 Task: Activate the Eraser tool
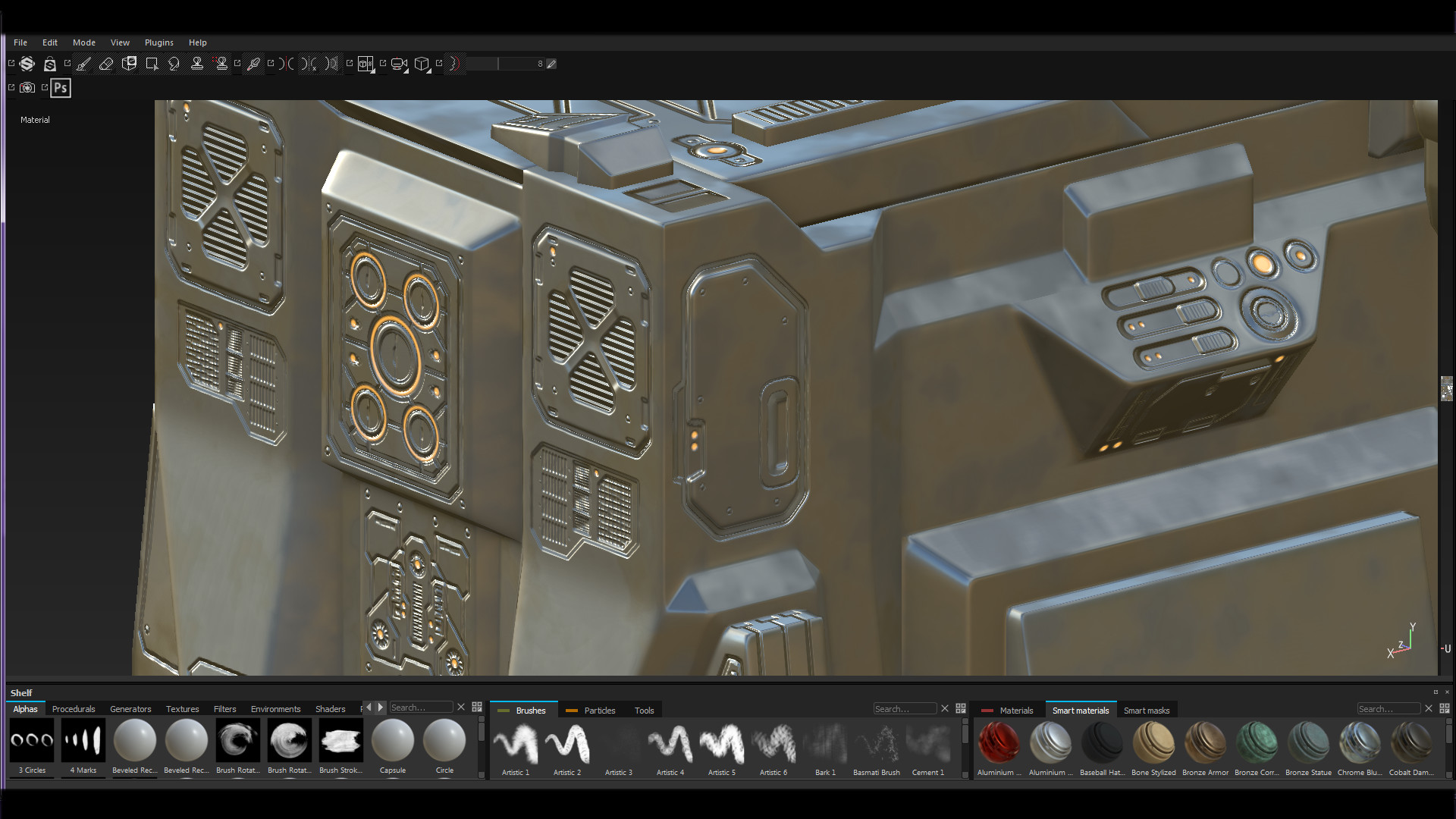[106, 64]
